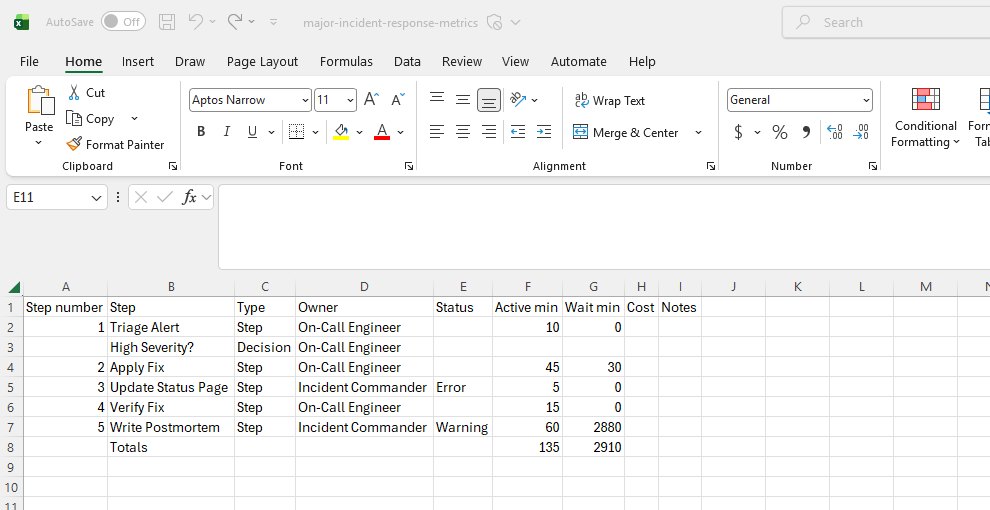
Task: Click Comma Style icon
Action: tap(806, 133)
